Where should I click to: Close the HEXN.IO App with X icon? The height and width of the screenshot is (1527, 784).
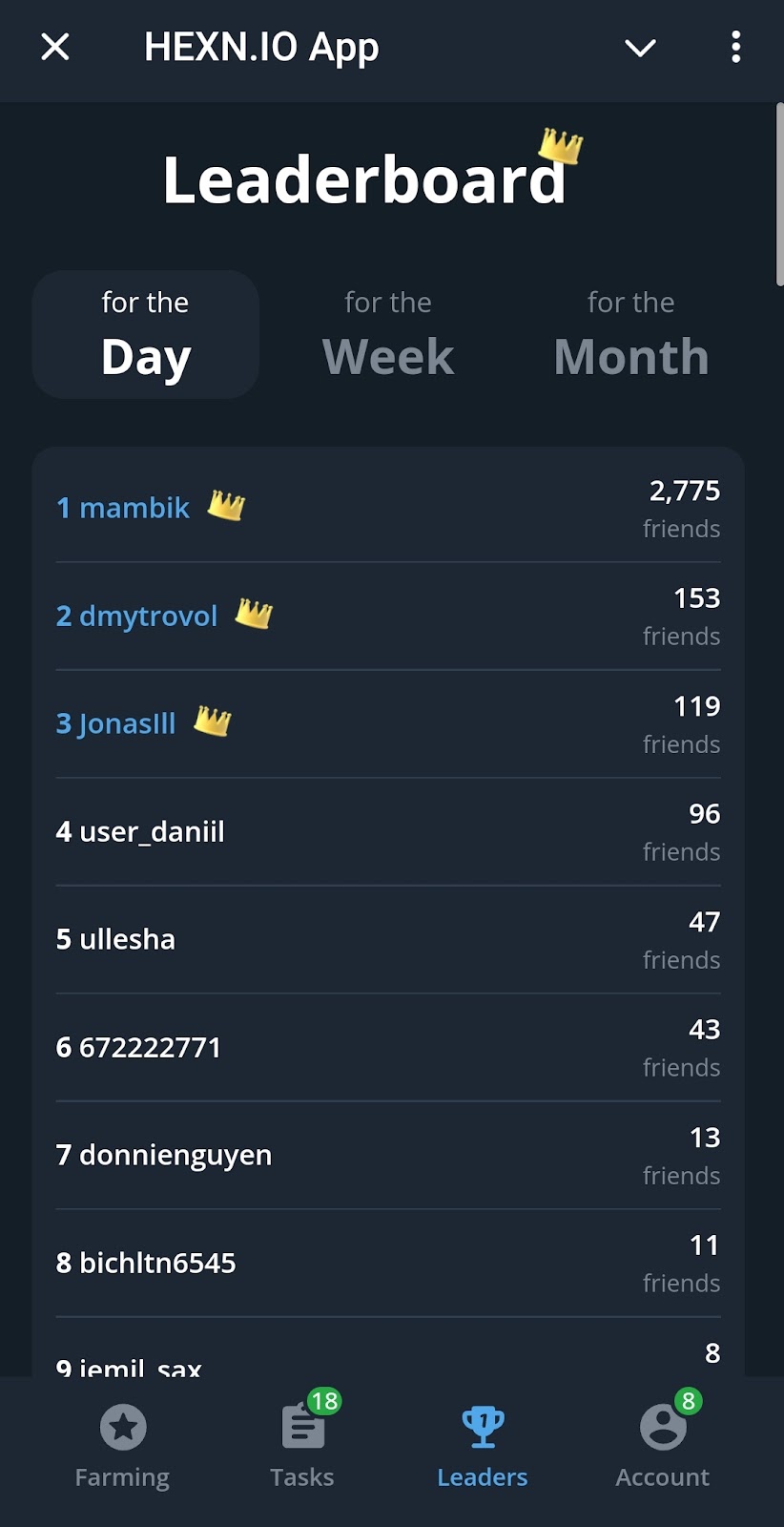tap(55, 47)
